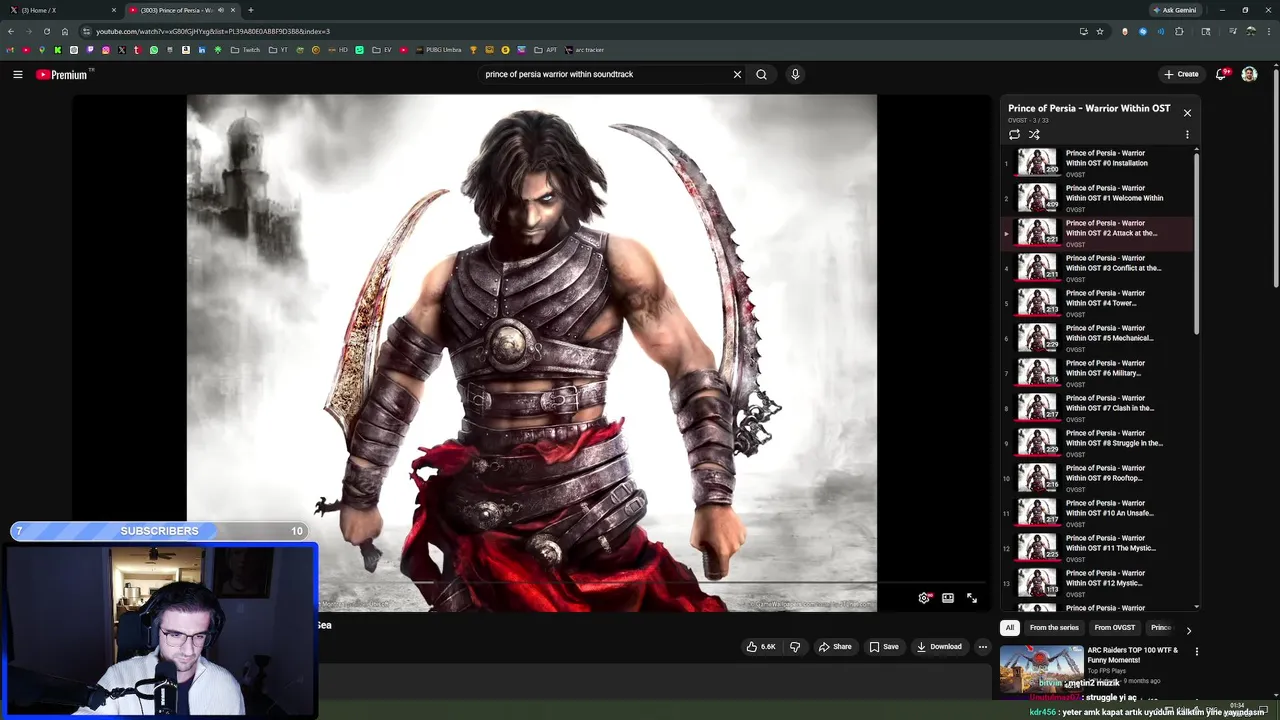Dislike the video
1280x720 pixels.
pos(795,647)
